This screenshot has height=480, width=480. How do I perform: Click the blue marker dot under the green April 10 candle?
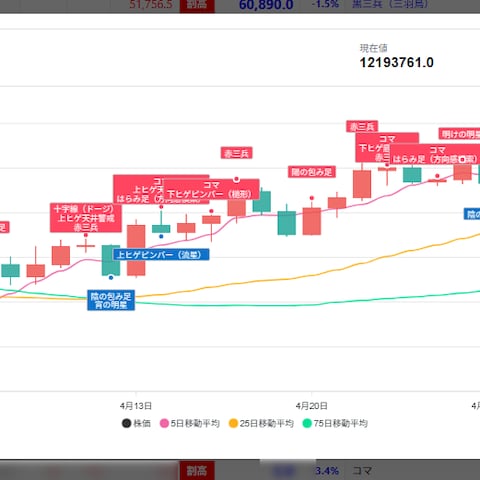tap(111, 277)
